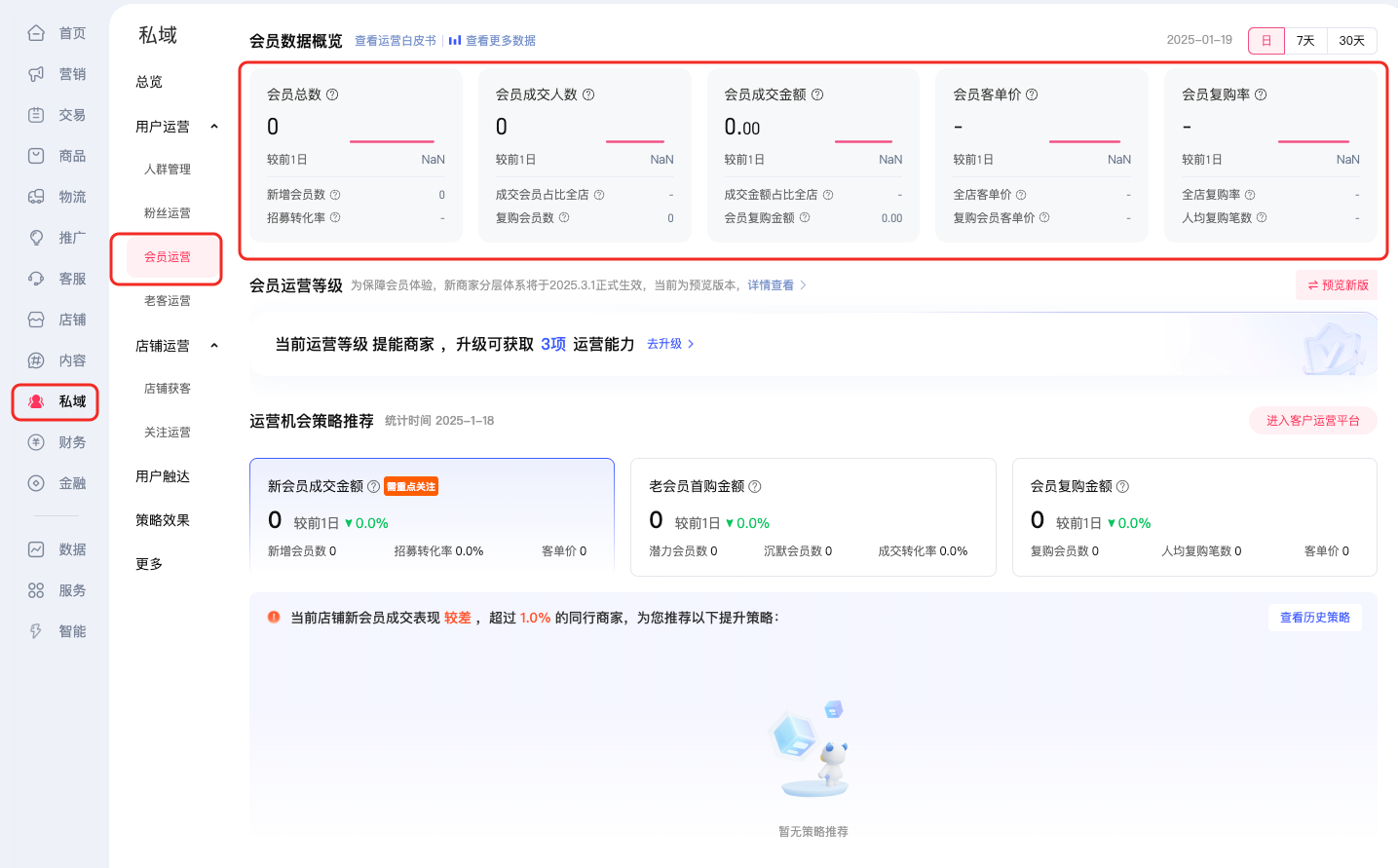
Task: Open the 智能 lightning icon
Action: click(x=36, y=631)
